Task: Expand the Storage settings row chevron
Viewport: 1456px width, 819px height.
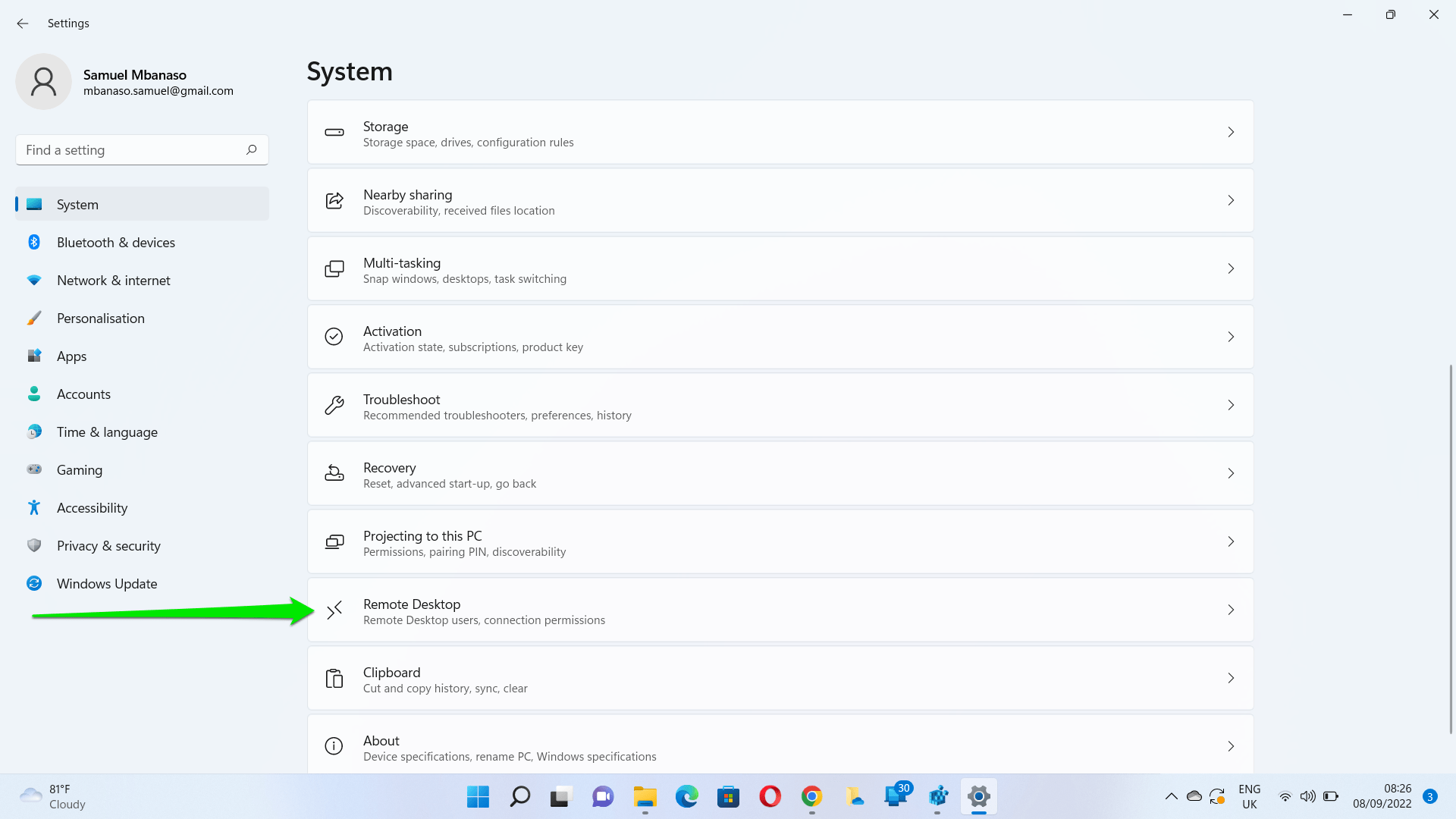Action: tap(1231, 132)
